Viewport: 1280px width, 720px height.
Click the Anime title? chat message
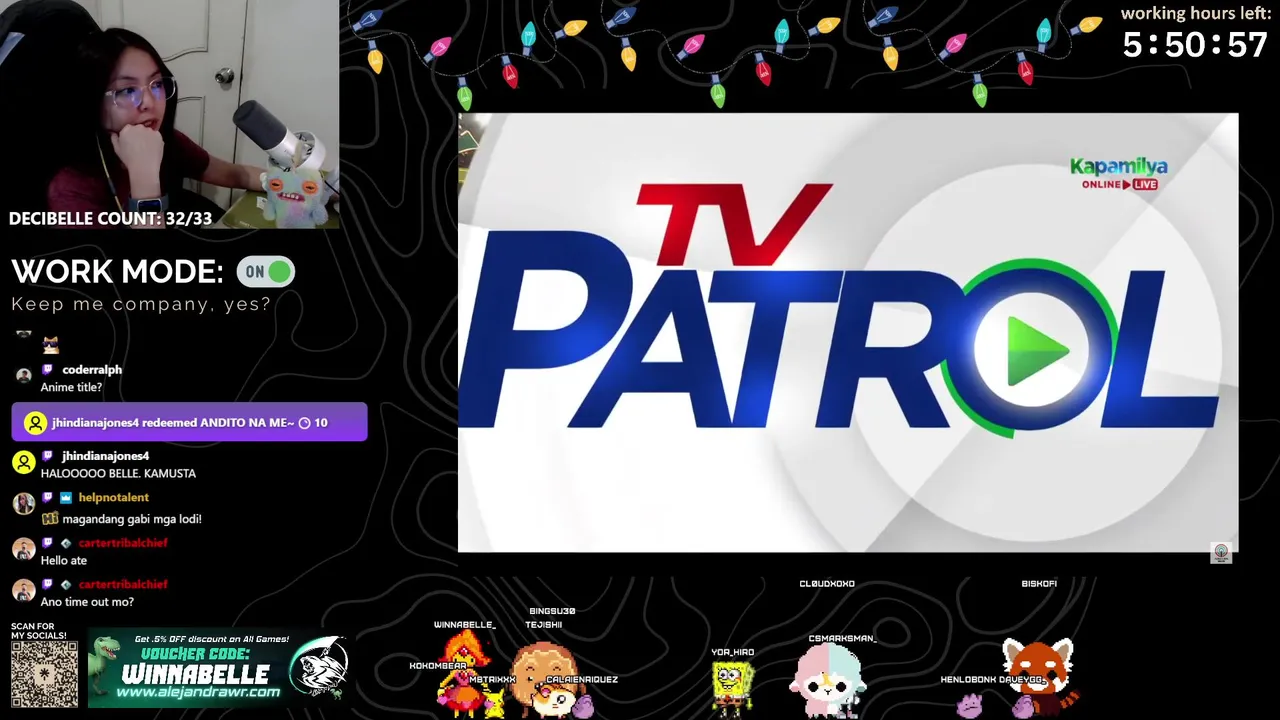pyautogui.click(x=71, y=388)
